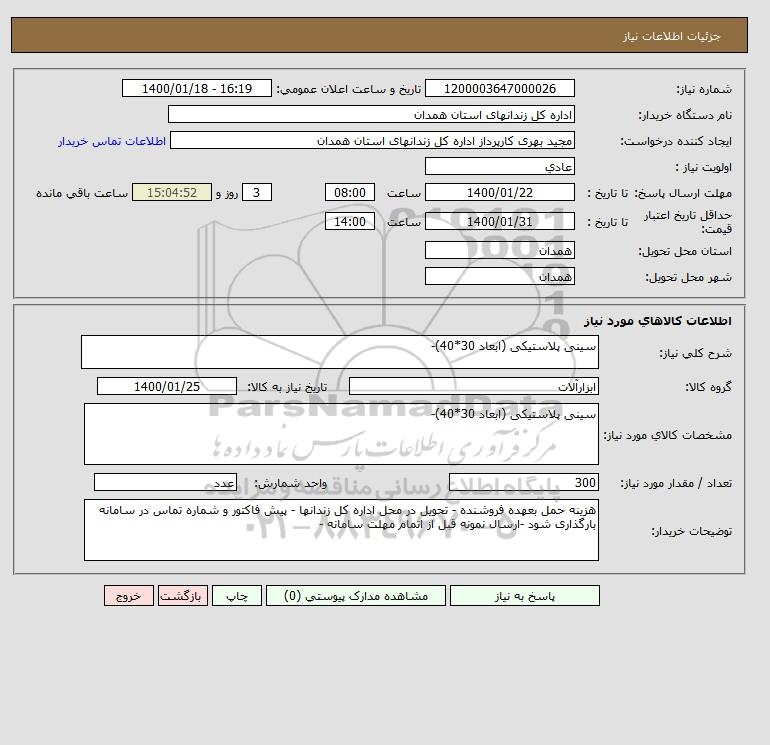Click شرح کلی نیاز text area
The width and height of the screenshot is (770, 745).
[x=340, y=352]
